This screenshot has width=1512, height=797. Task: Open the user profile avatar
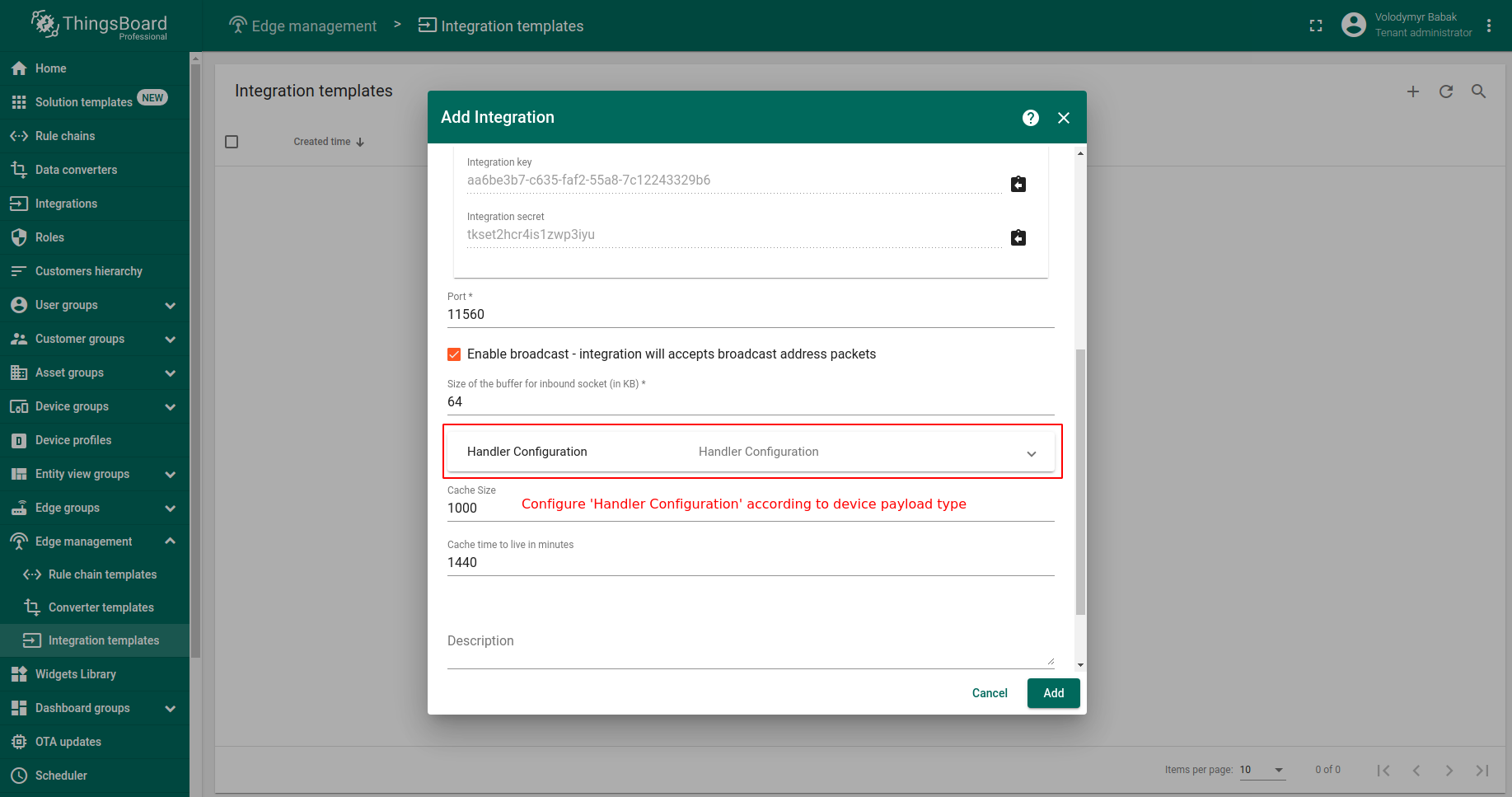1354,25
